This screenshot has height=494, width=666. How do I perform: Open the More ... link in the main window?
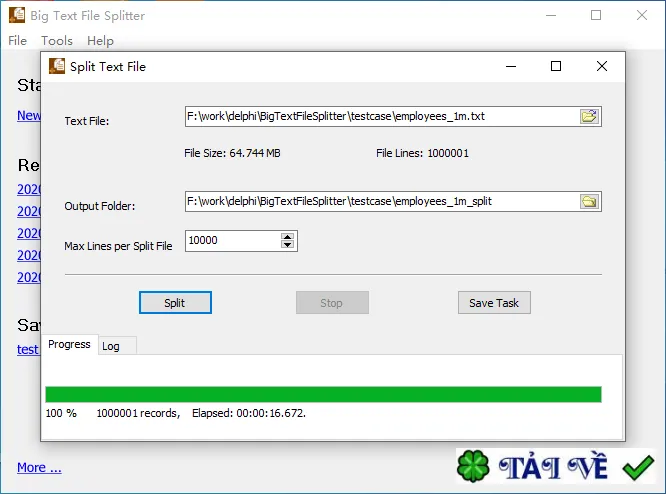pos(39,468)
